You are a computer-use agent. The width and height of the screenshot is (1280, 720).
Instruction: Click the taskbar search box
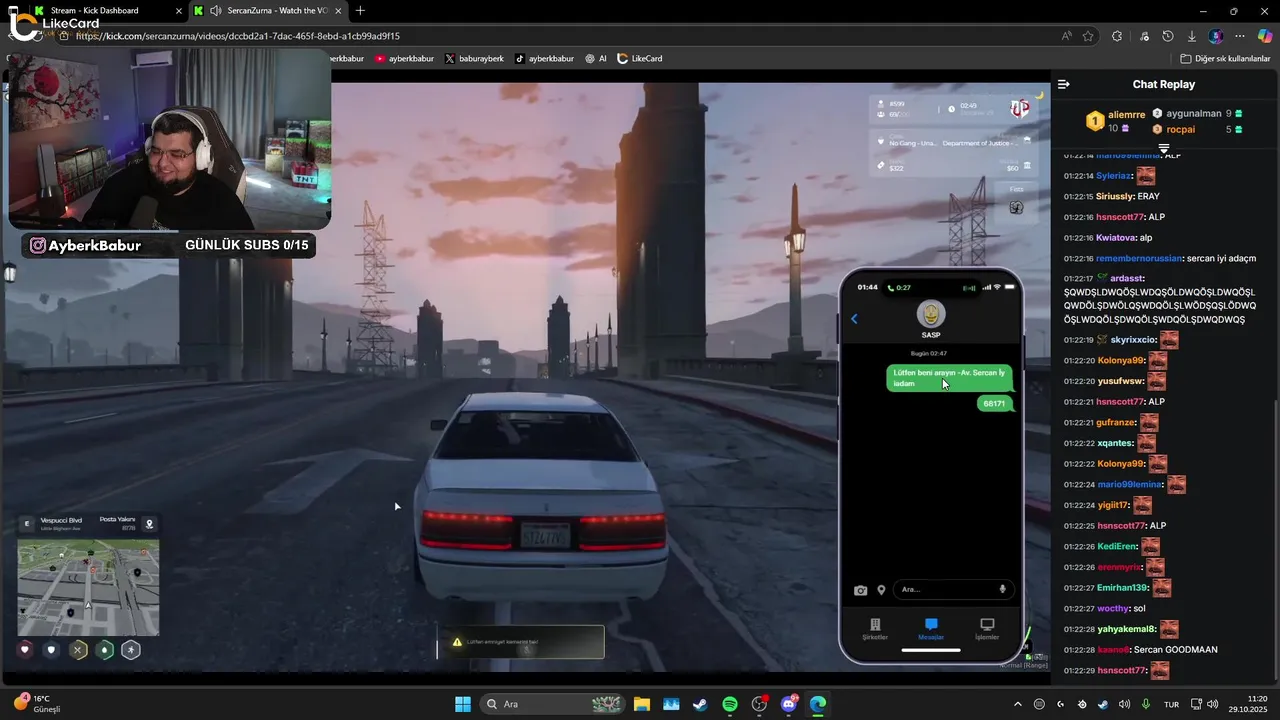[553, 704]
